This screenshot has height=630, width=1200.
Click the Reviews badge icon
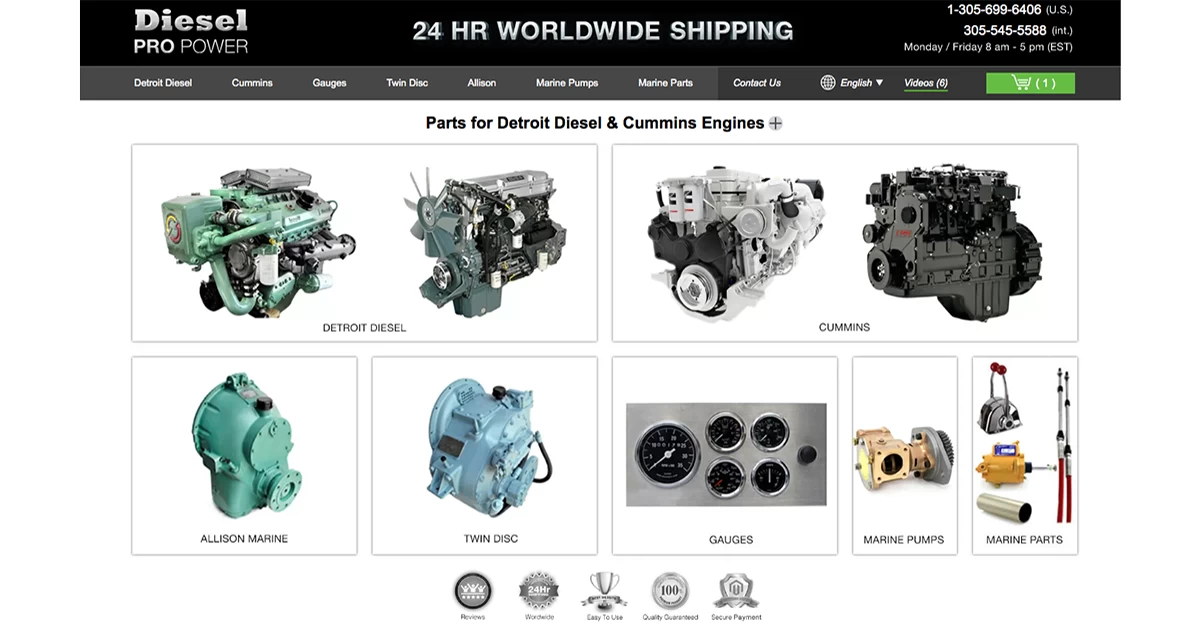pyautogui.click(x=473, y=592)
